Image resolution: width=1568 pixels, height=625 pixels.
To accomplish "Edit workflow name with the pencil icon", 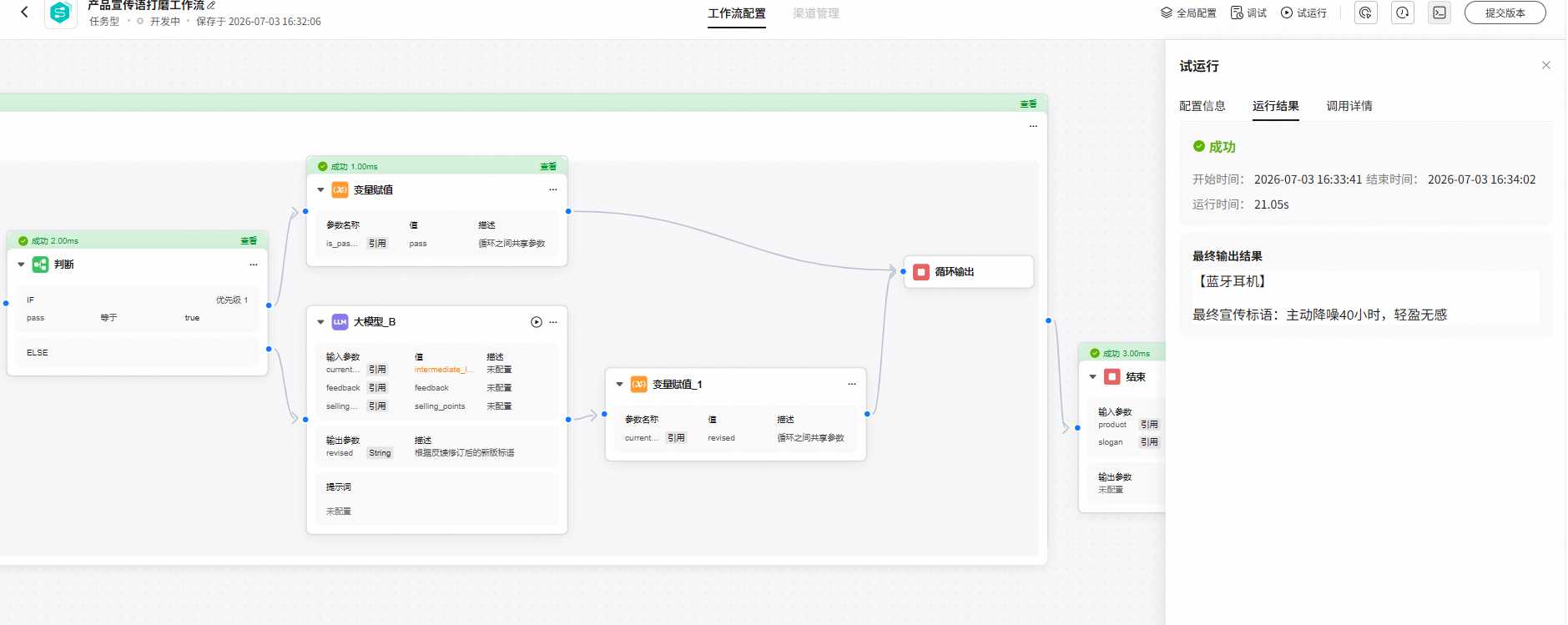I will coord(211,5).
